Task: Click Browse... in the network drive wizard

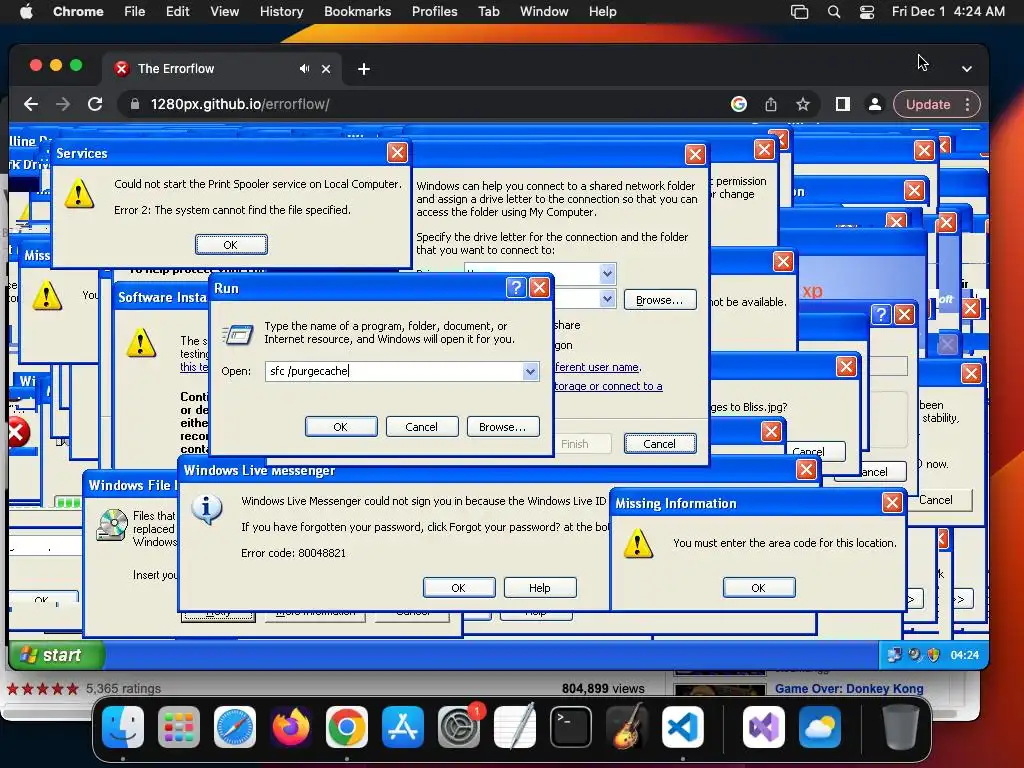Action: pyautogui.click(x=660, y=300)
